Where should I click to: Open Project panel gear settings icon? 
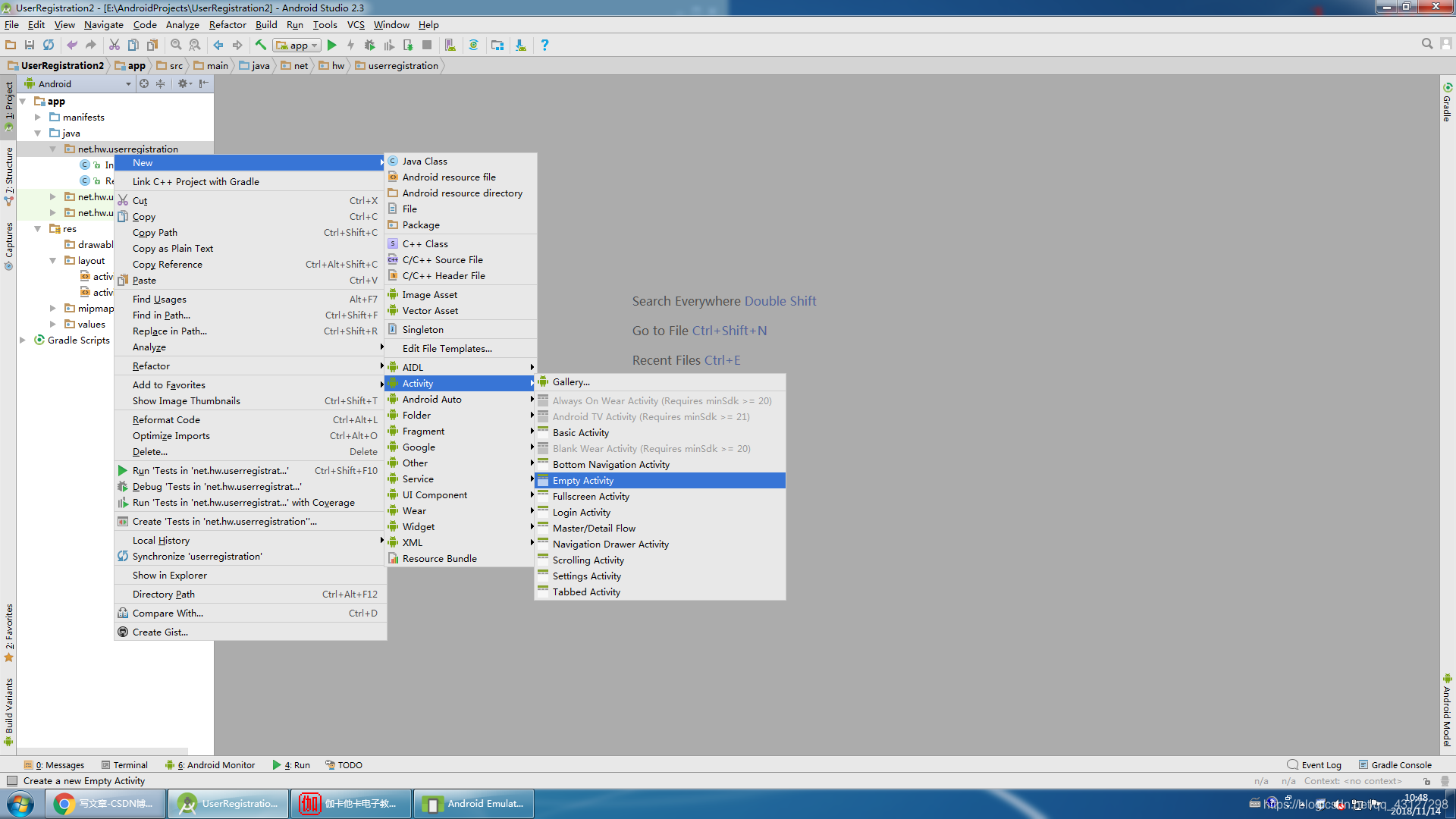[184, 83]
